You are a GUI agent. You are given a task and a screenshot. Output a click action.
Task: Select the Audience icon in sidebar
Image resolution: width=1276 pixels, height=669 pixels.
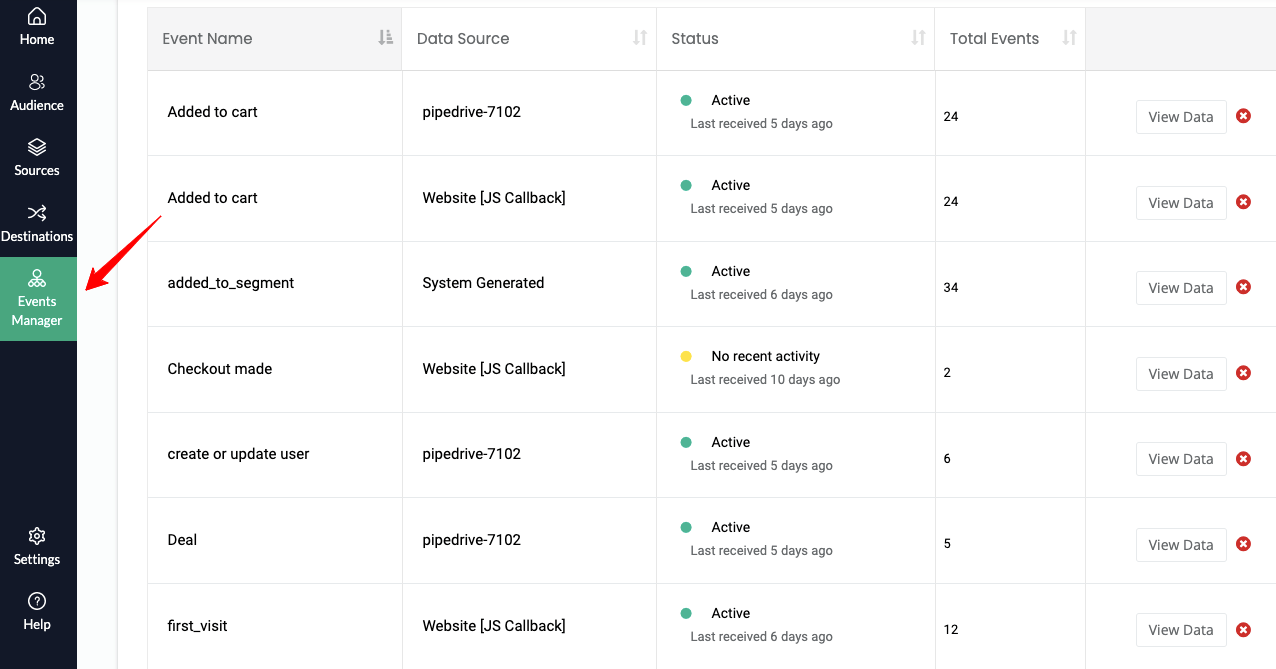37,92
